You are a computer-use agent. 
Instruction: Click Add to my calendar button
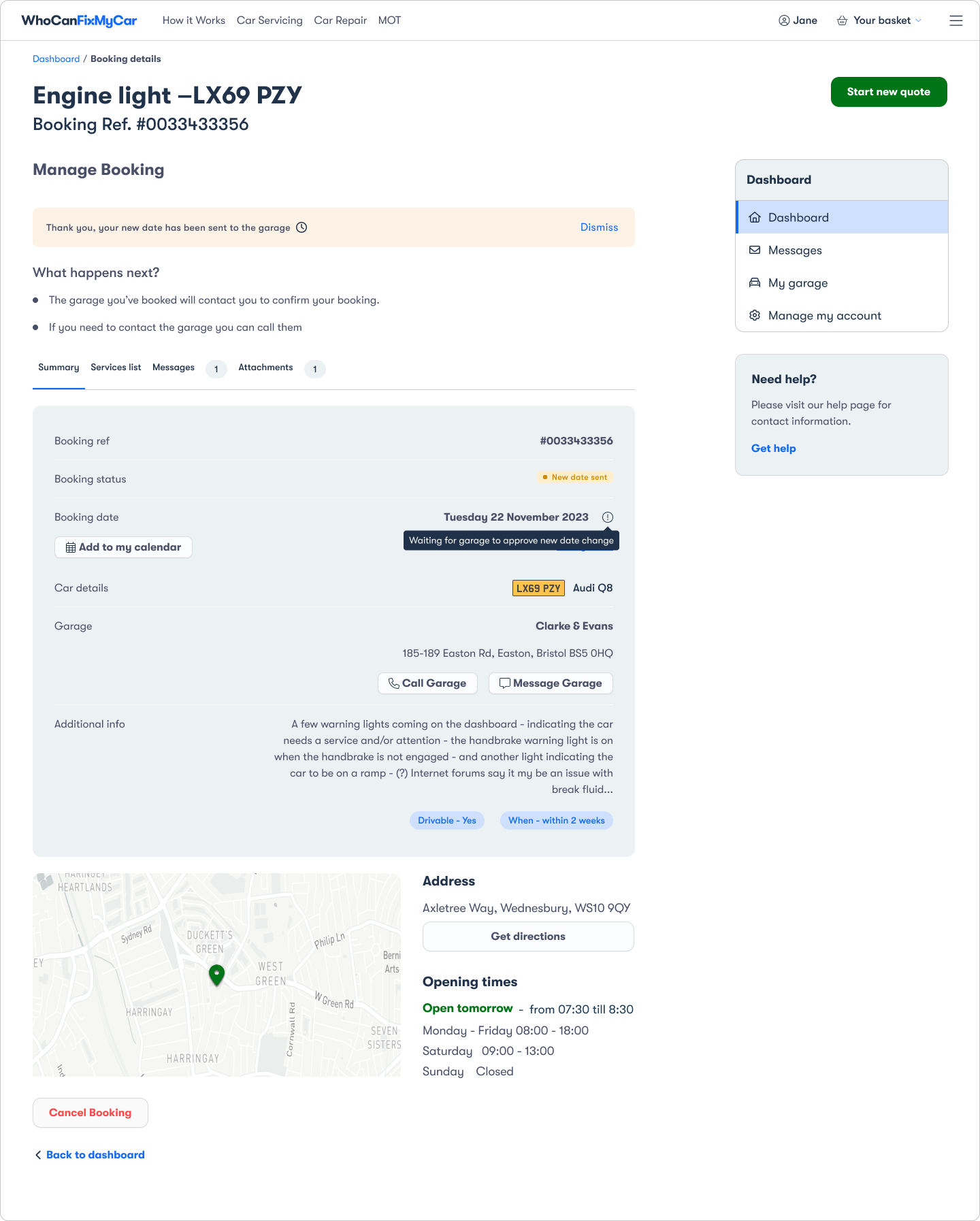click(x=123, y=547)
